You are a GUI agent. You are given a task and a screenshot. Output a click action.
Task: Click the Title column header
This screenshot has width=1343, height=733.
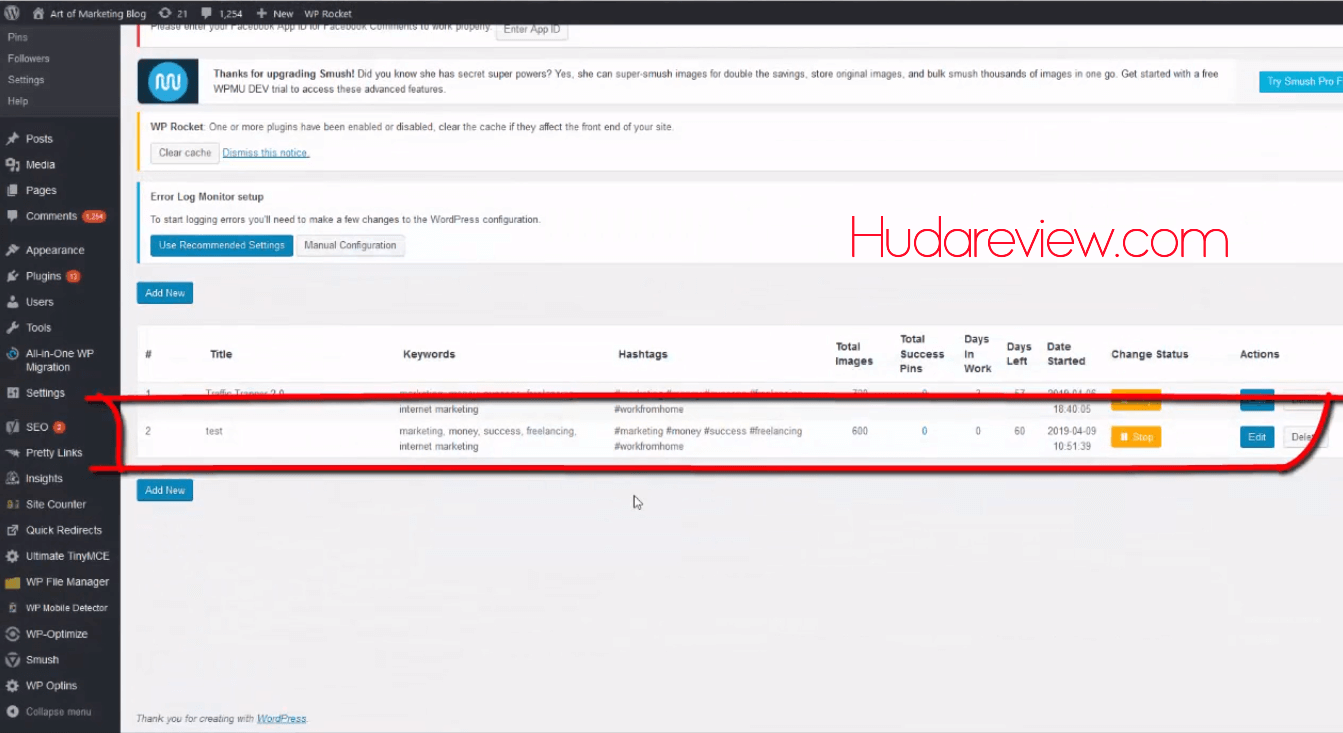point(221,354)
